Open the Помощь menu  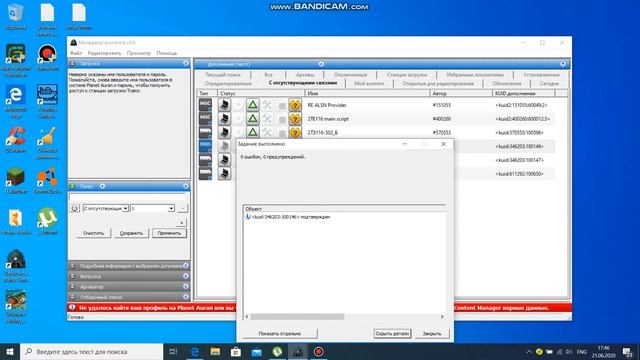coord(167,53)
